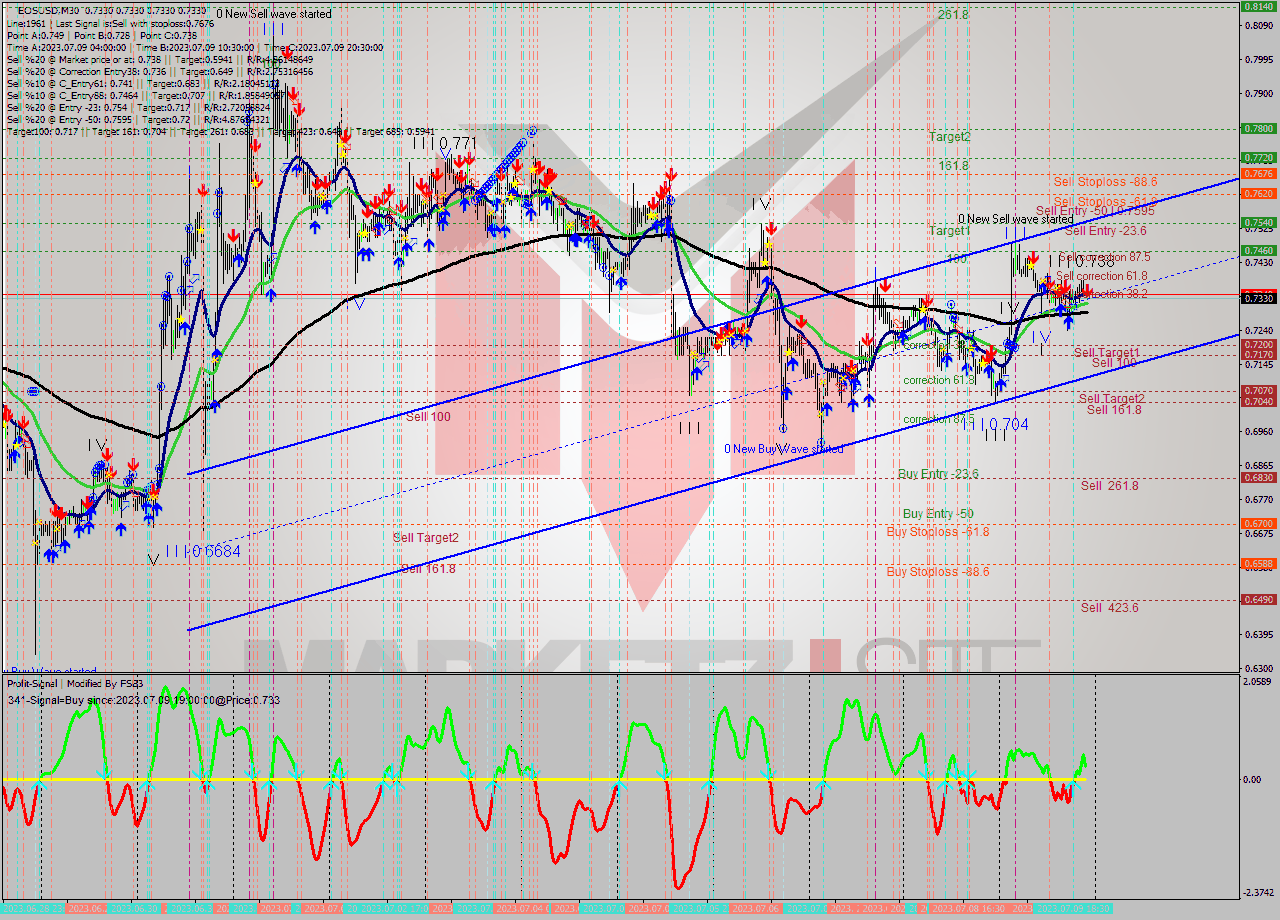Click the 0.6490 price tag on axis
This screenshot has width=1280, height=920.
click(1258, 599)
